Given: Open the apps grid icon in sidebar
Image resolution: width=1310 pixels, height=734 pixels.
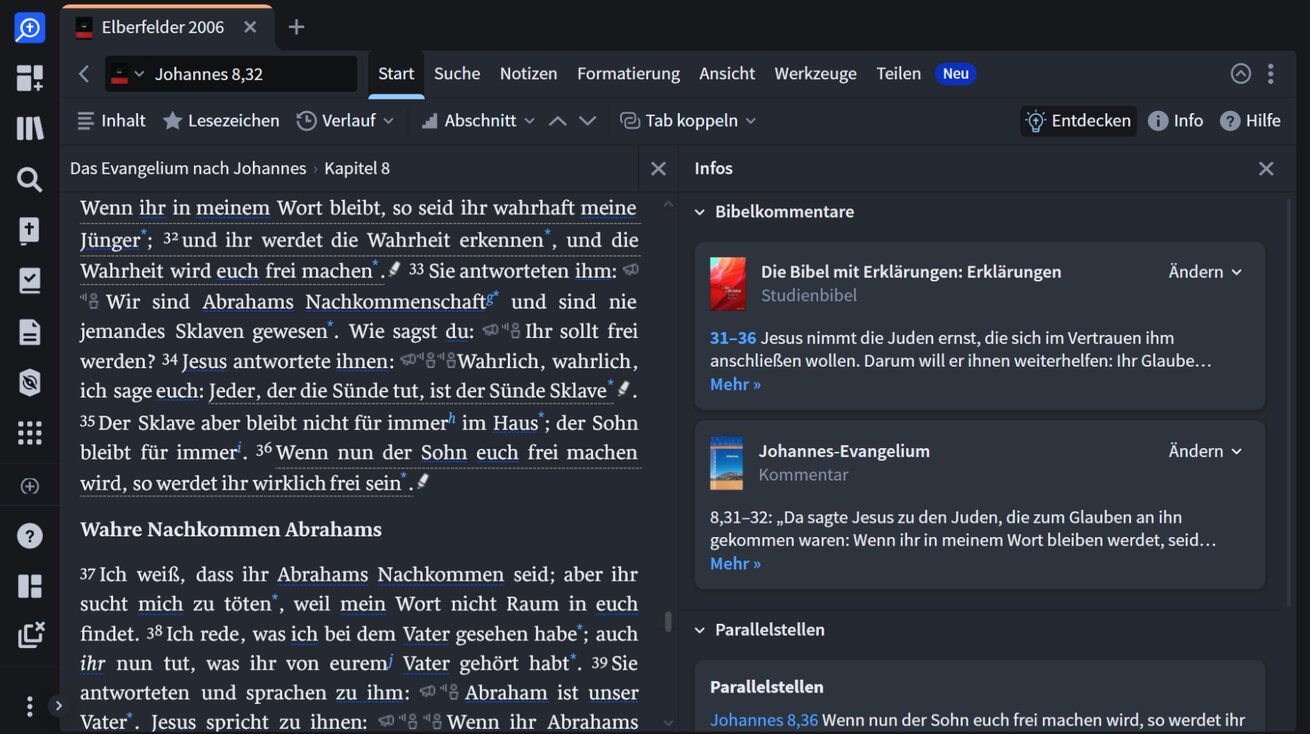Looking at the screenshot, I should coord(29,433).
